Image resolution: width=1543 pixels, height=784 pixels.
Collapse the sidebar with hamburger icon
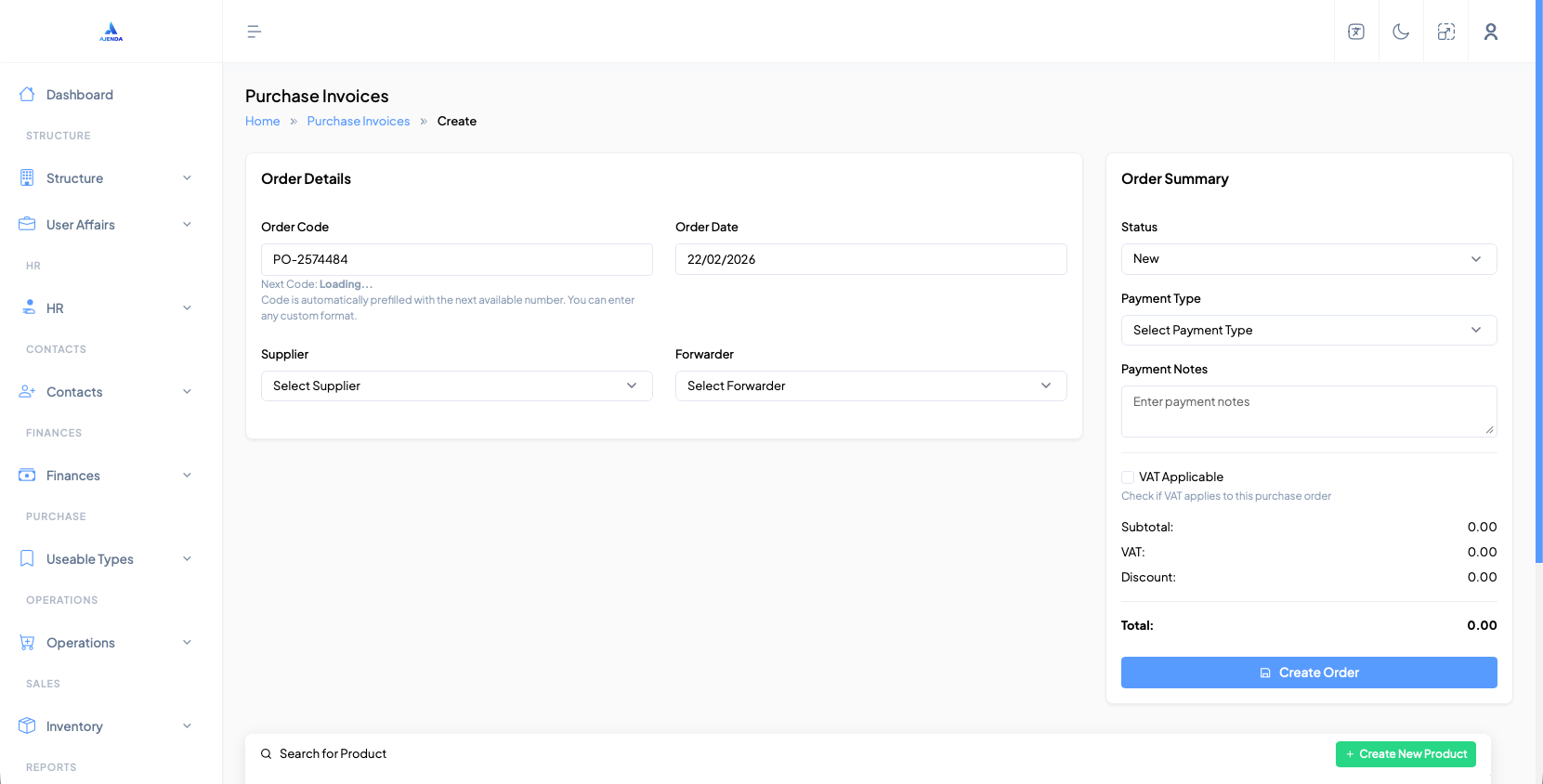point(254,32)
